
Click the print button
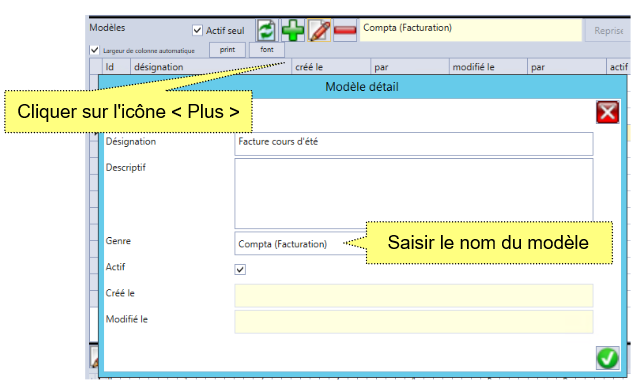227,50
